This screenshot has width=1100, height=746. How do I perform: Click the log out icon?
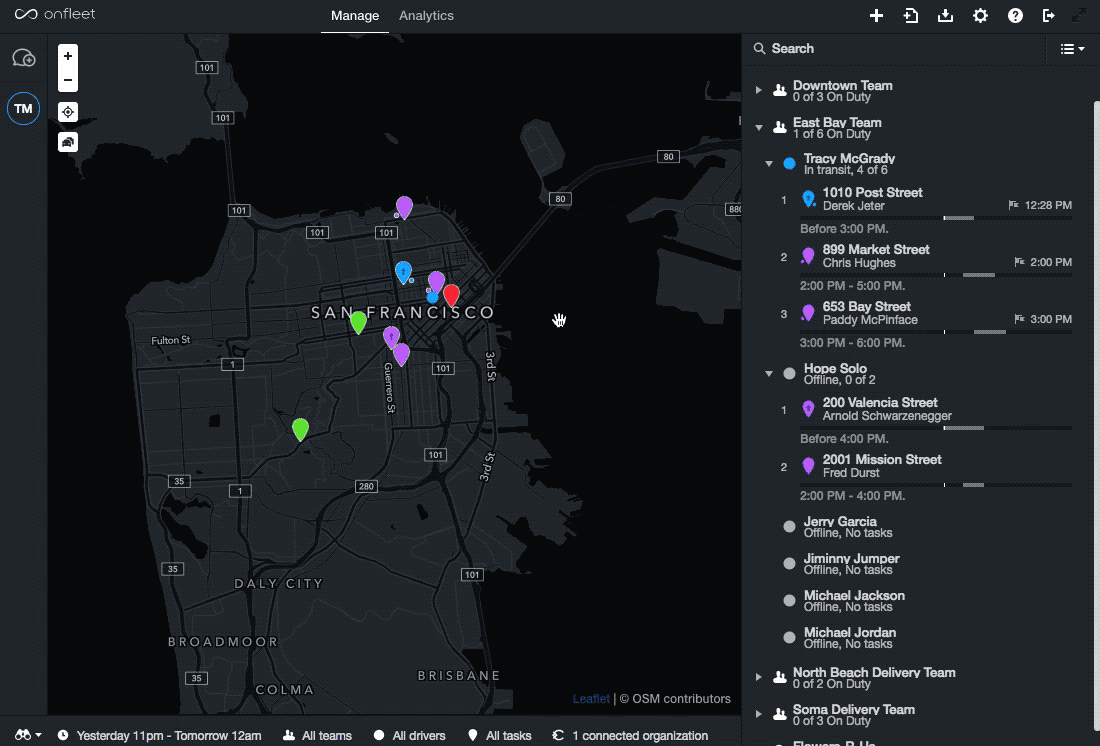(x=1049, y=15)
